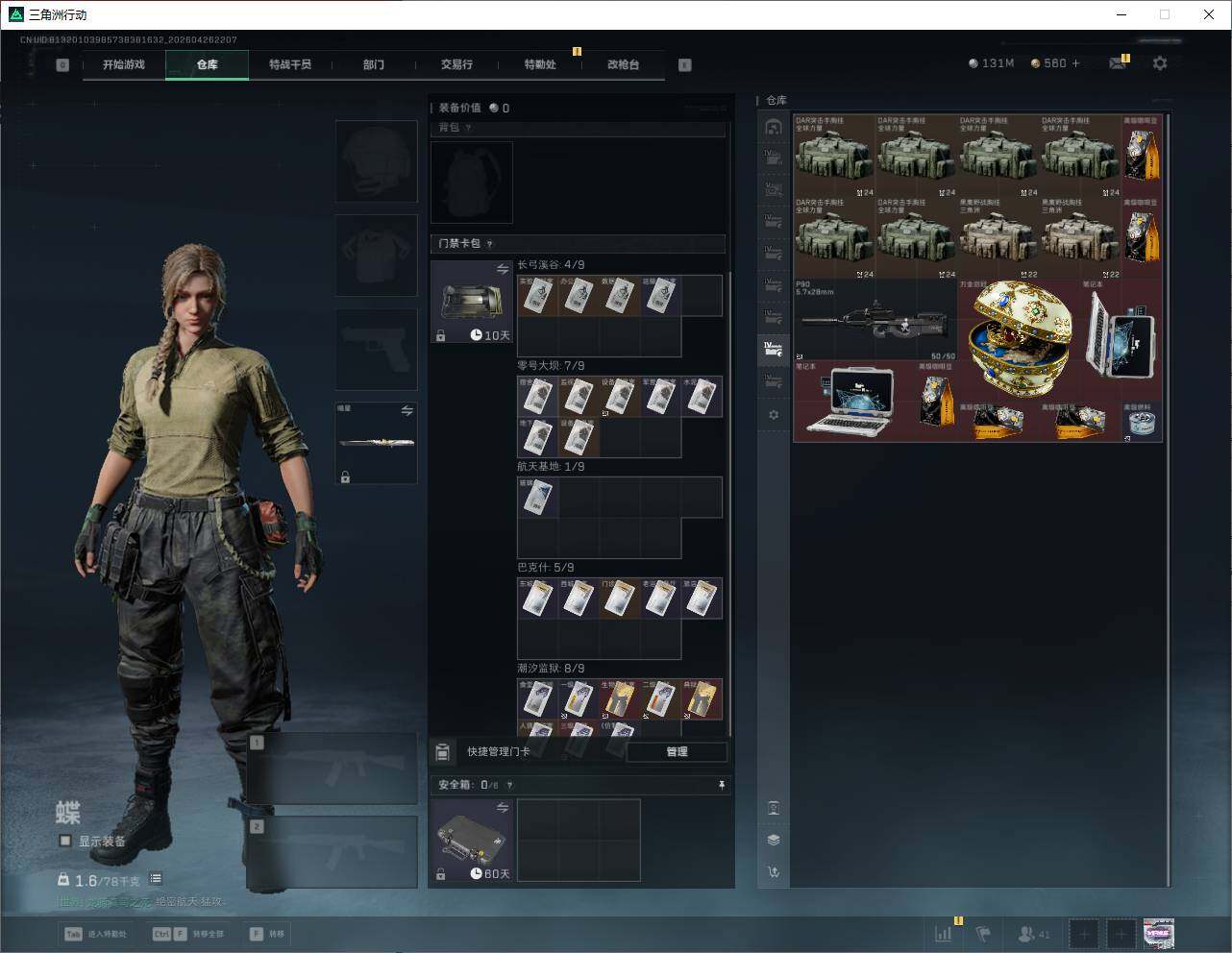Viewport: 1232px width, 953px height.
Task: Click the safe box case thumbnail
Action: coord(472,841)
